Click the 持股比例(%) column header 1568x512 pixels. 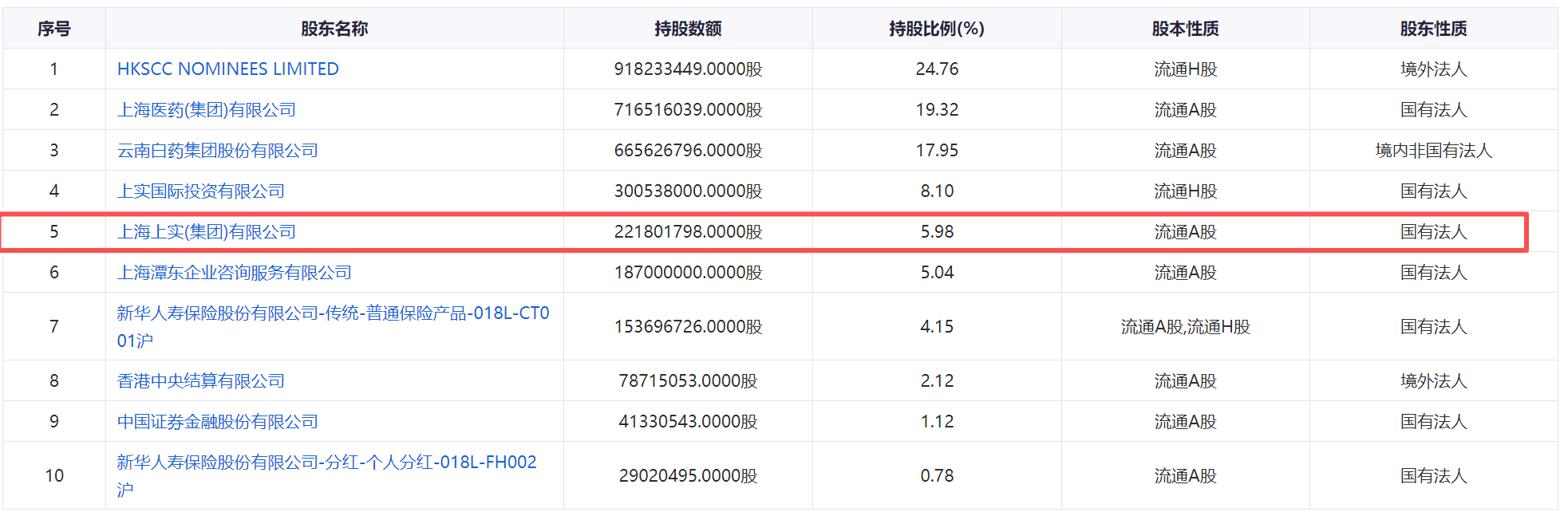tap(936, 29)
